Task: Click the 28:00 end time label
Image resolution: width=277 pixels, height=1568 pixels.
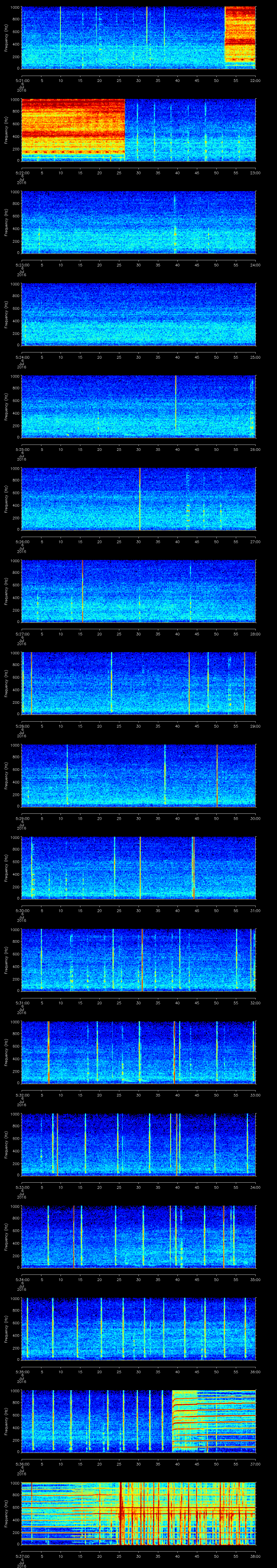Action: coord(255,634)
